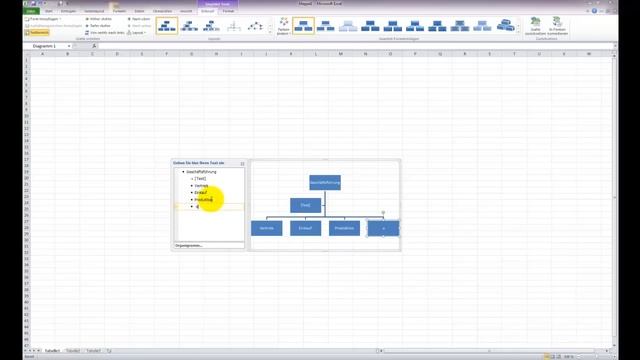This screenshot has width=640, height=360.
Task: Click Tiefer stufen to demote item
Action: click(x=98, y=26)
